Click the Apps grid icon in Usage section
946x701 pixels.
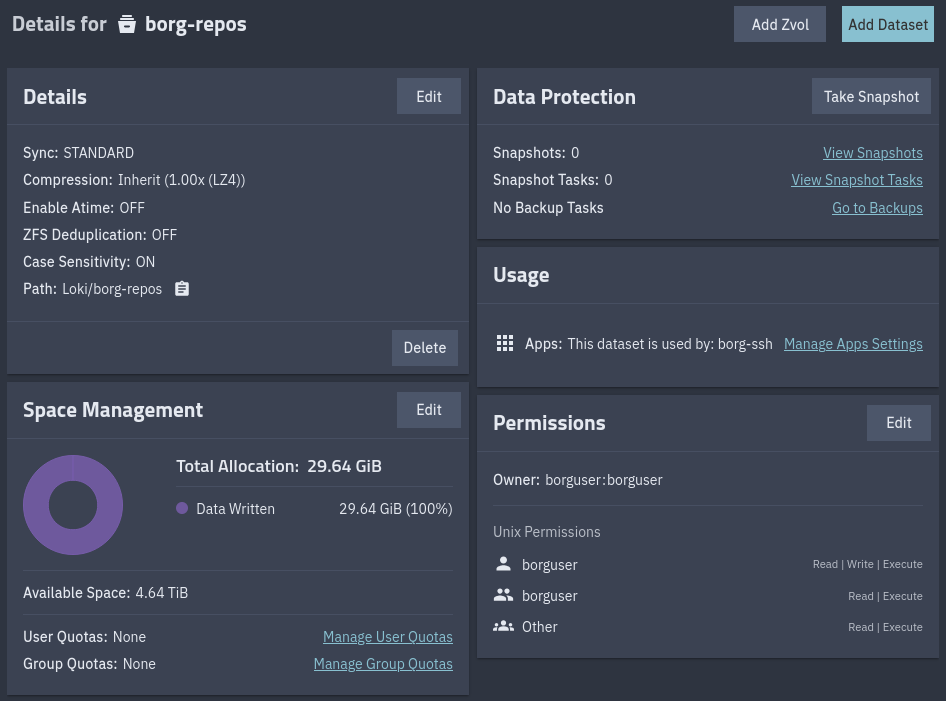(x=505, y=343)
